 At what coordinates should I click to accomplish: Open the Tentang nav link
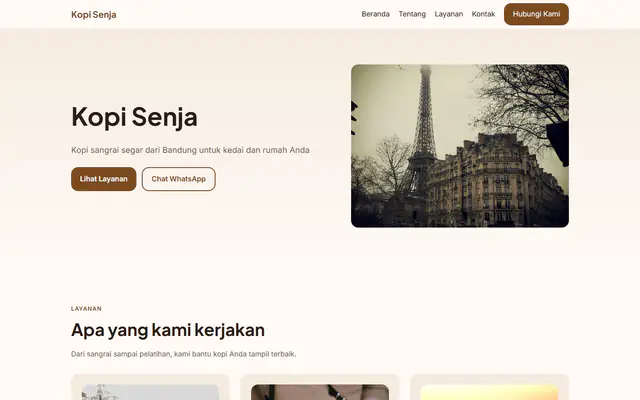pyautogui.click(x=412, y=14)
